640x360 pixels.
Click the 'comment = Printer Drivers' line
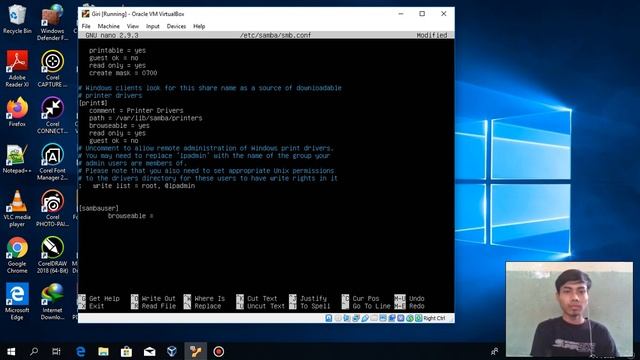pos(136,111)
